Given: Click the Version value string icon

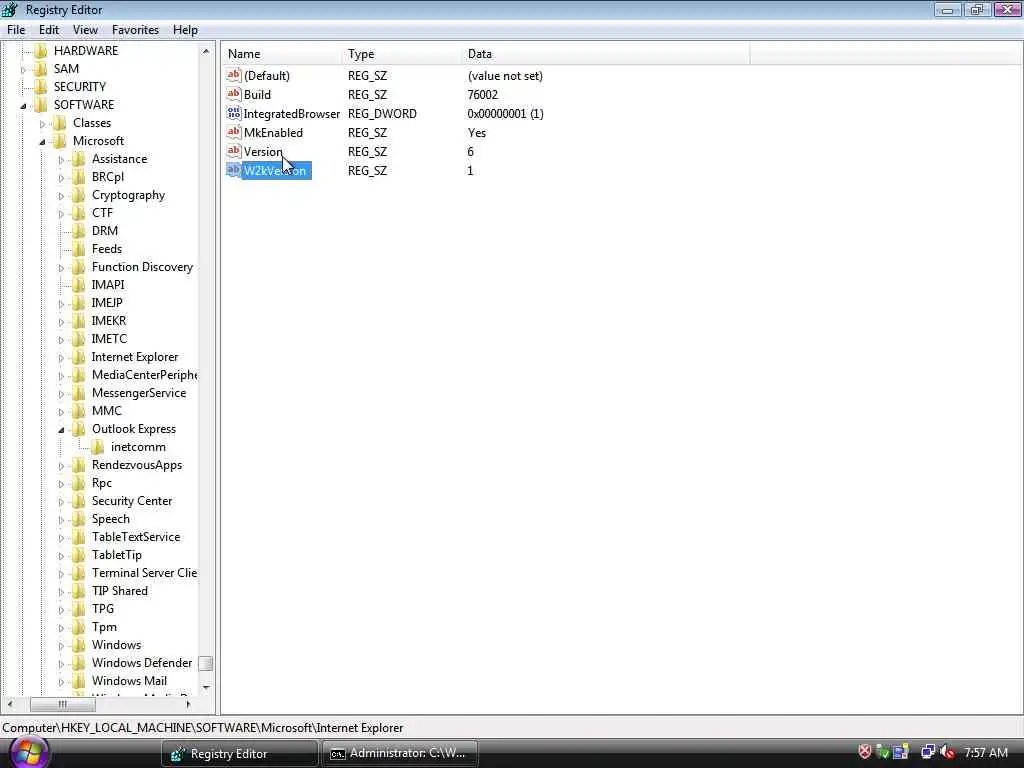Looking at the screenshot, I should (234, 151).
